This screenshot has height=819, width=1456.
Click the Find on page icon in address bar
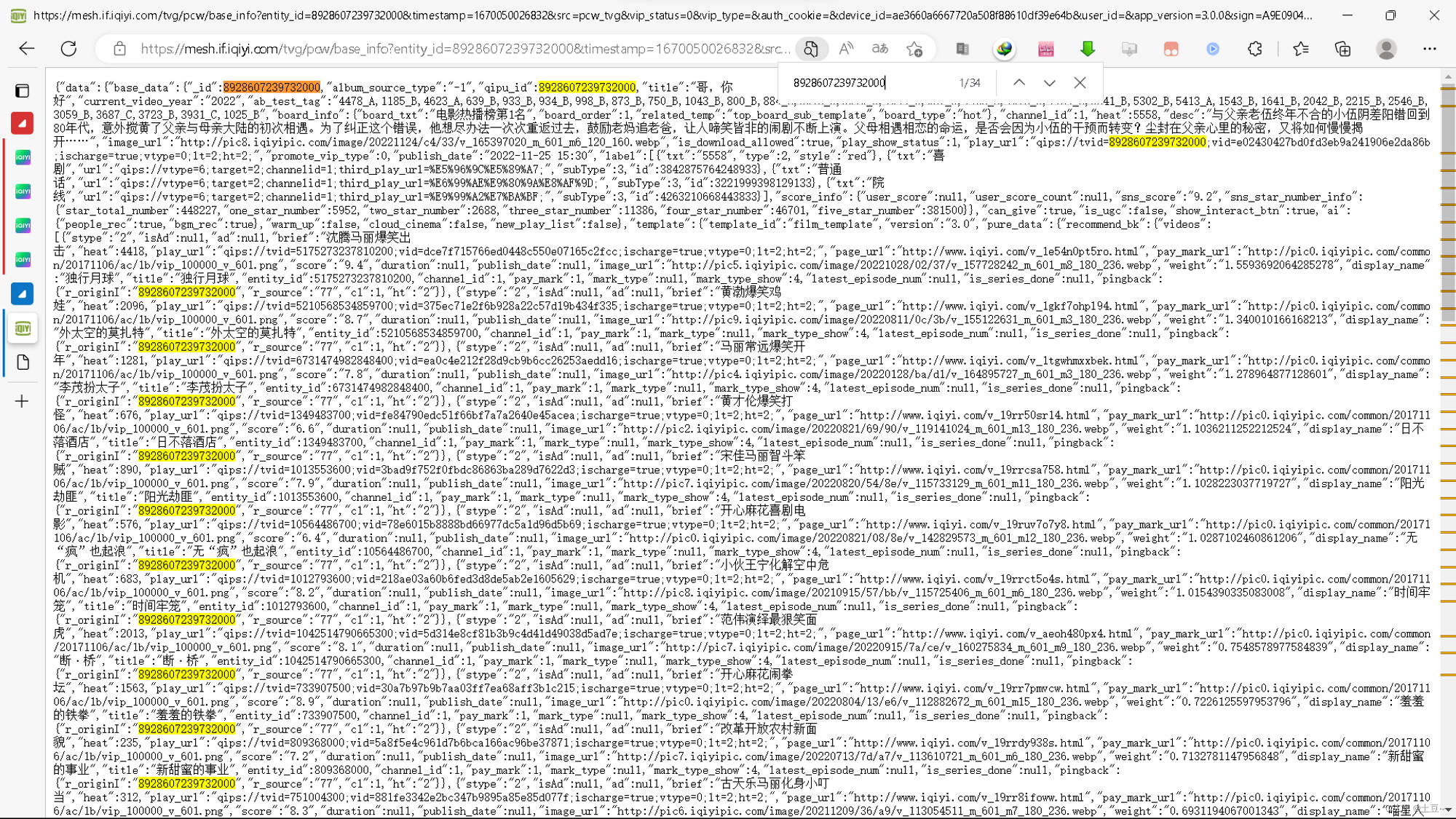(x=810, y=49)
